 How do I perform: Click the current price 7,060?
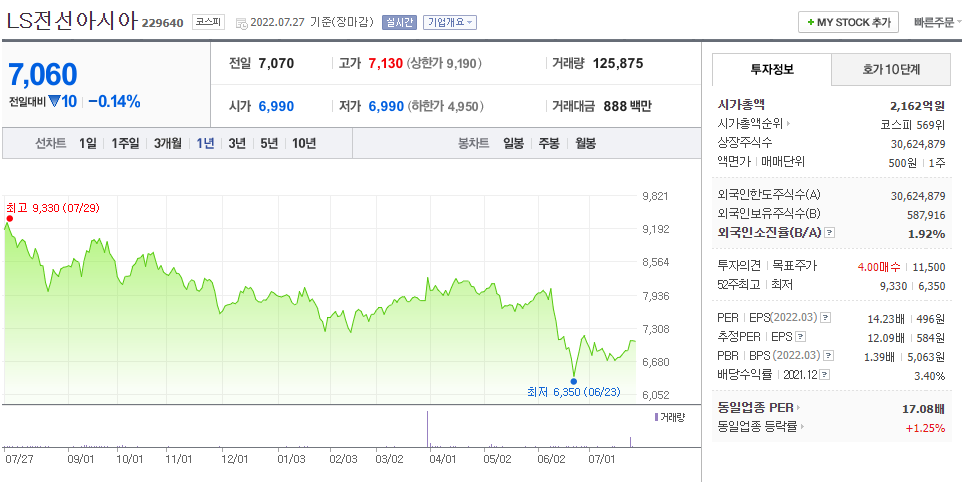click(43, 75)
